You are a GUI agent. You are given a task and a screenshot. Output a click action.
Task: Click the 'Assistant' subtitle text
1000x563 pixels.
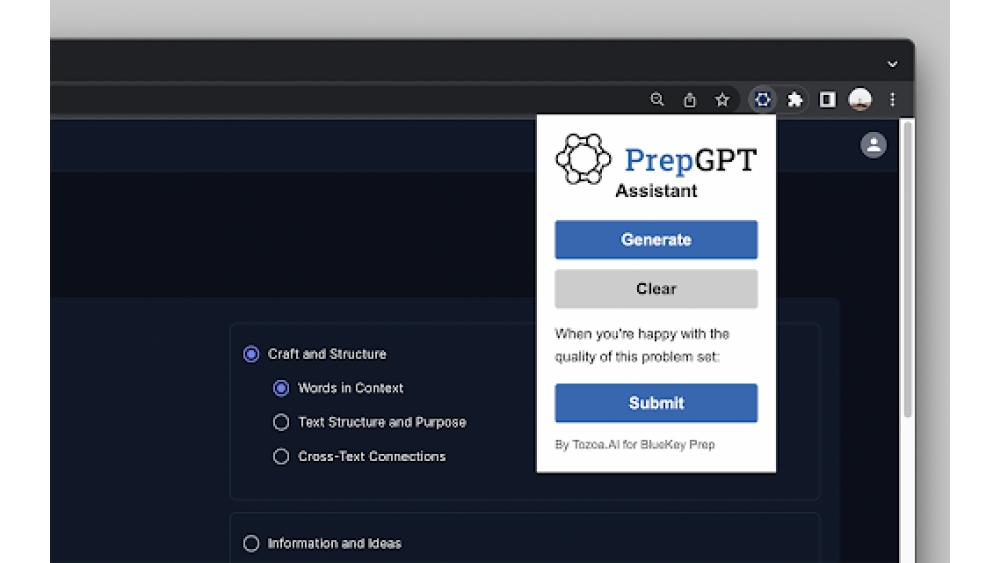click(x=656, y=191)
